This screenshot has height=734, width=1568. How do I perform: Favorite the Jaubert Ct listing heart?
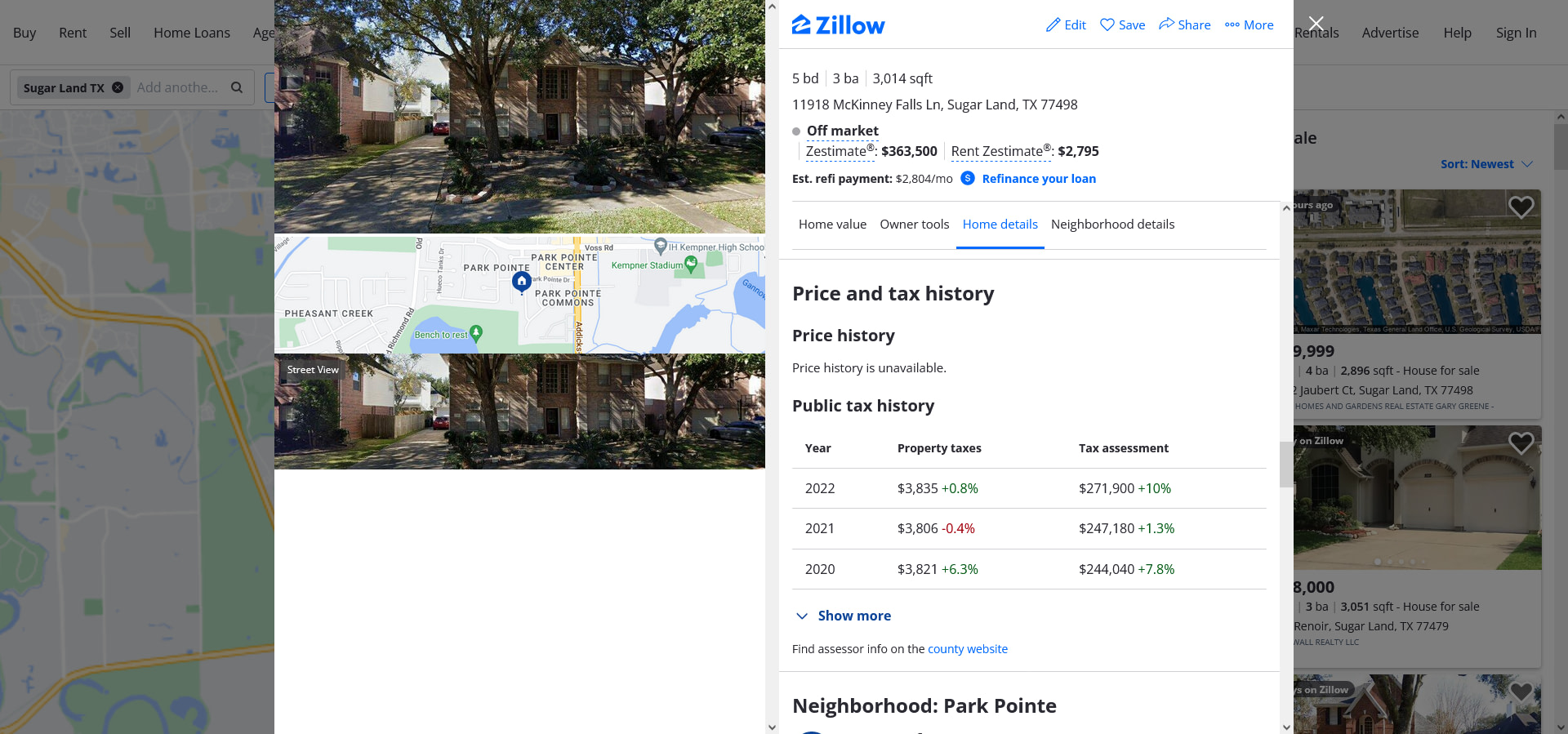(x=1521, y=207)
